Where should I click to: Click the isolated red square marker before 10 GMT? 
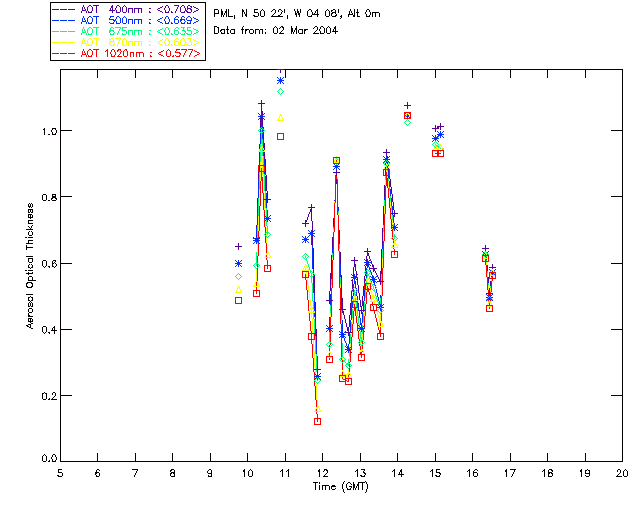point(238,301)
